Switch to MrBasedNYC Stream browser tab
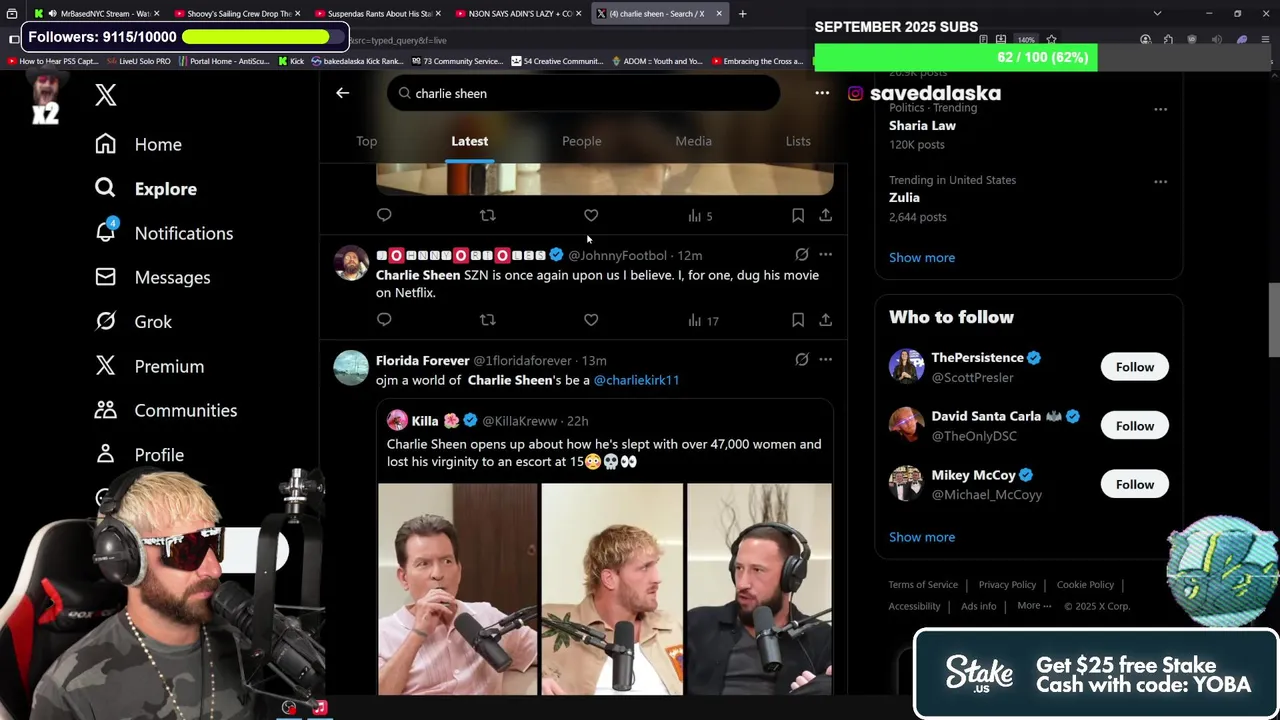1280x720 pixels. click(96, 14)
